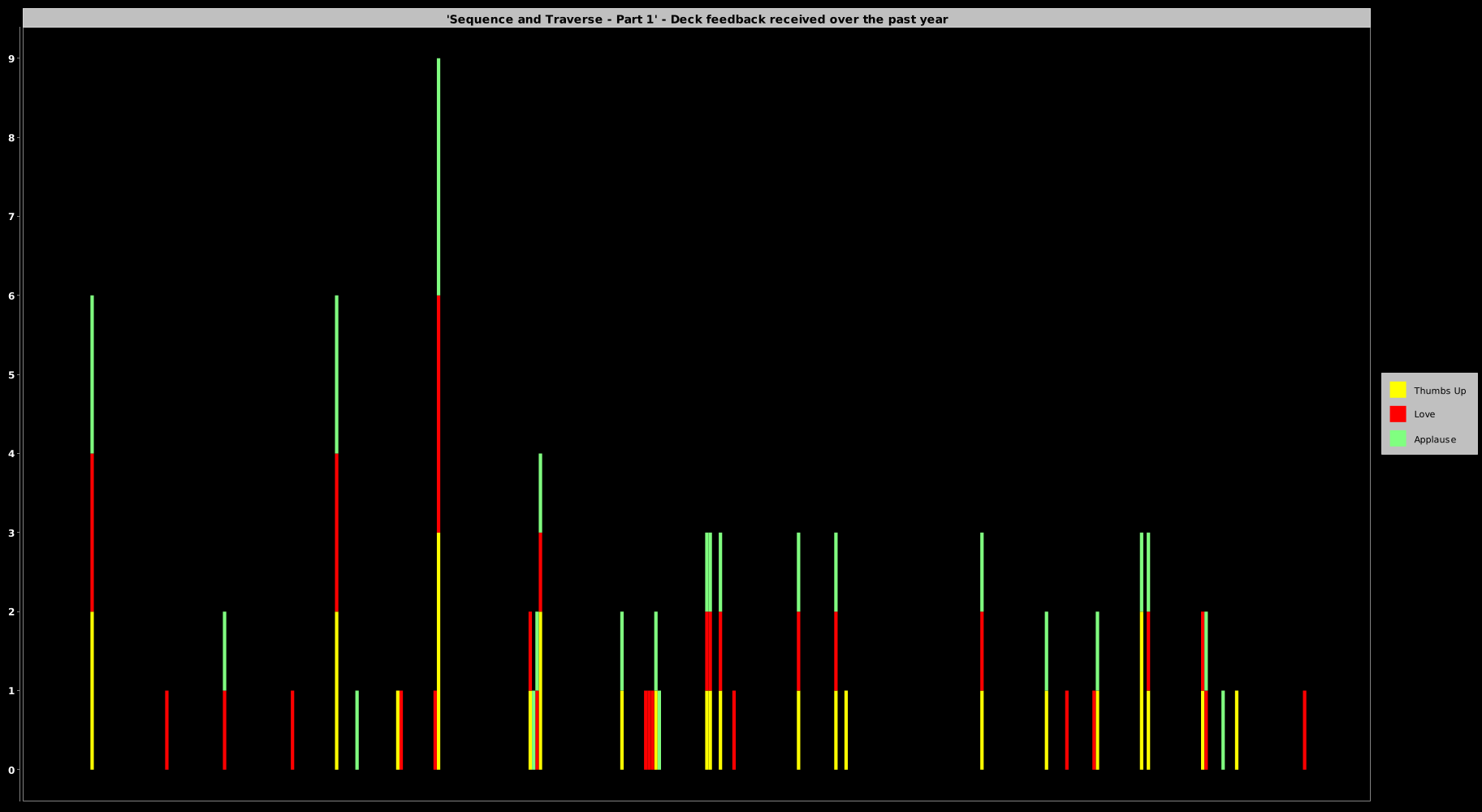
Task: Click the leftmost stacked bar reaching 6
Action: point(92,533)
